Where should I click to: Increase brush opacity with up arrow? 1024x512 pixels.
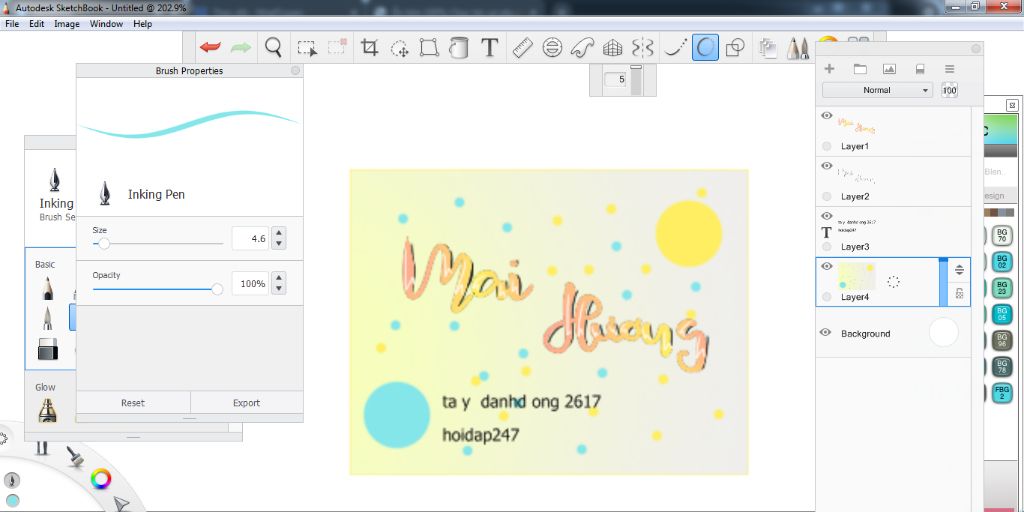279,278
